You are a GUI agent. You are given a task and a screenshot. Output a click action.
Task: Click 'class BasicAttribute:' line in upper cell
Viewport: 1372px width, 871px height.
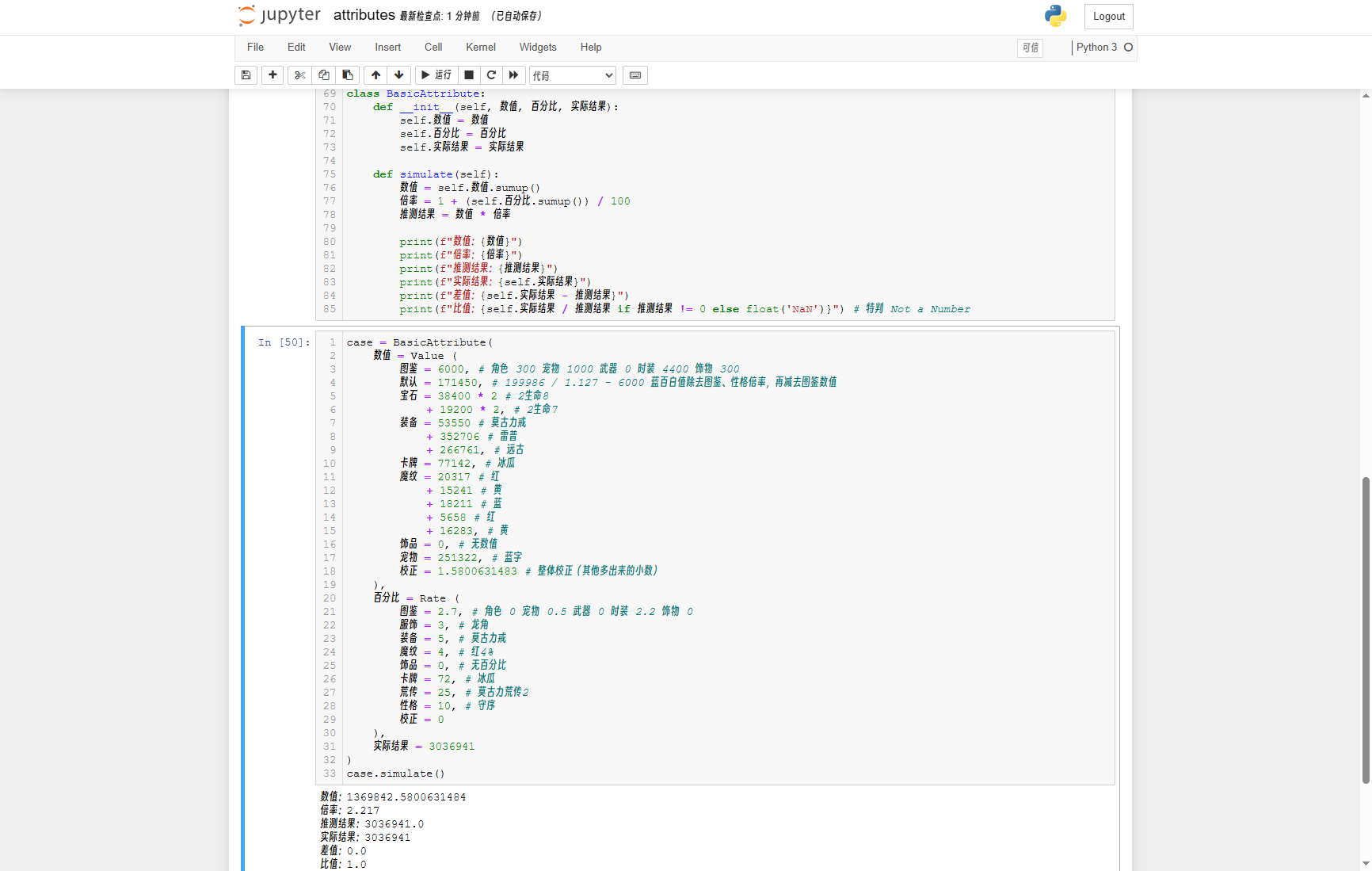pos(416,94)
